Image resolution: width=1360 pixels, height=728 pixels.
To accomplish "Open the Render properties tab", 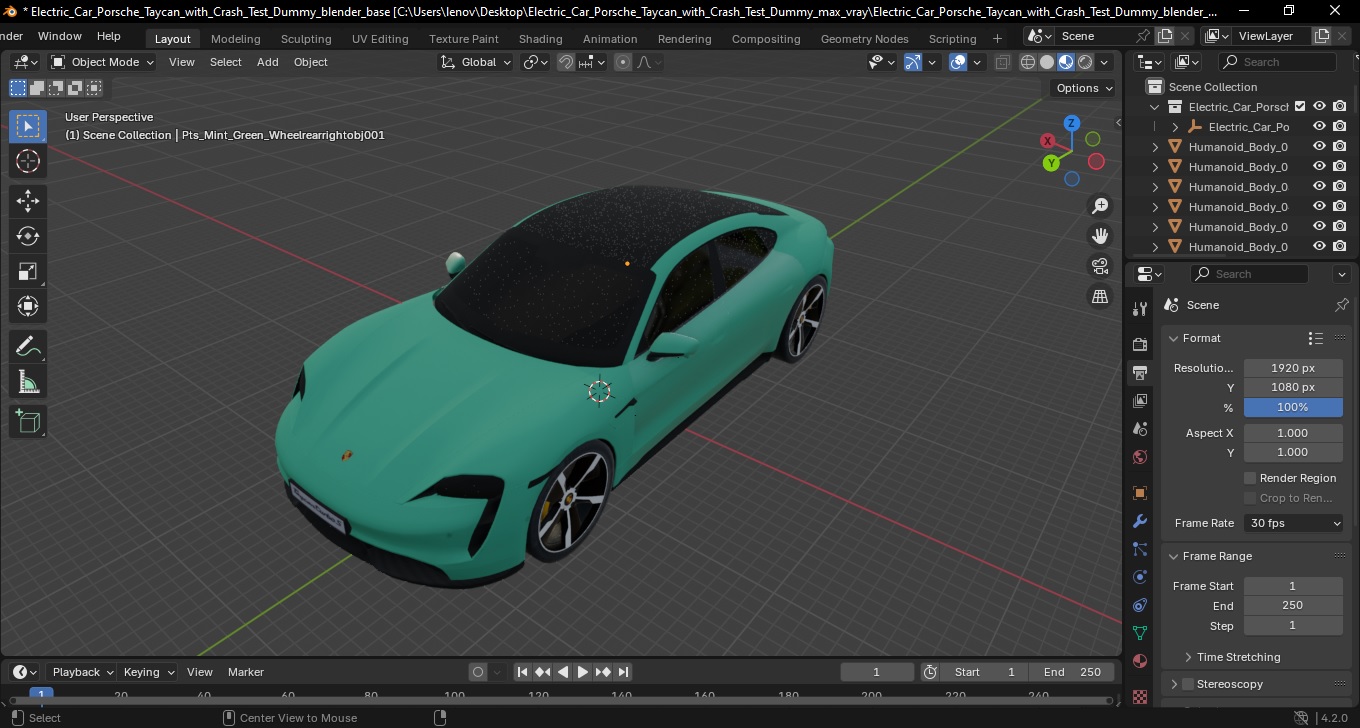I will [1140, 344].
